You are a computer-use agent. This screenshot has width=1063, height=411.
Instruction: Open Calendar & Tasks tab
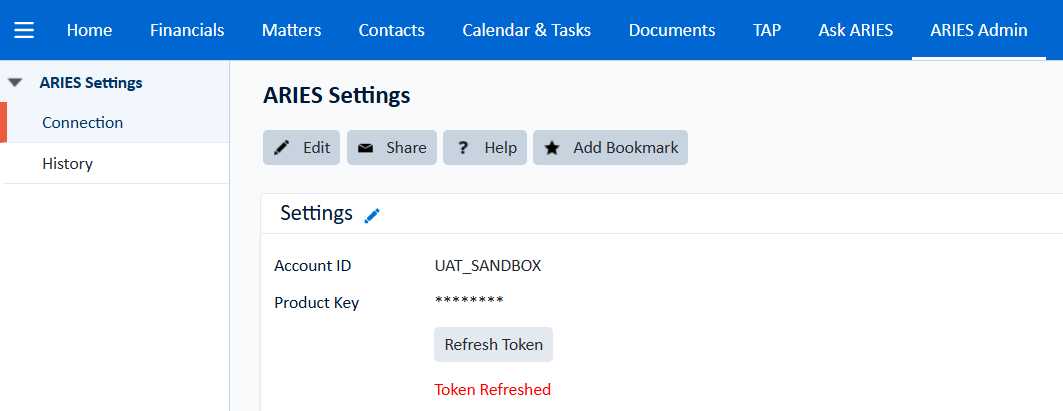(527, 30)
